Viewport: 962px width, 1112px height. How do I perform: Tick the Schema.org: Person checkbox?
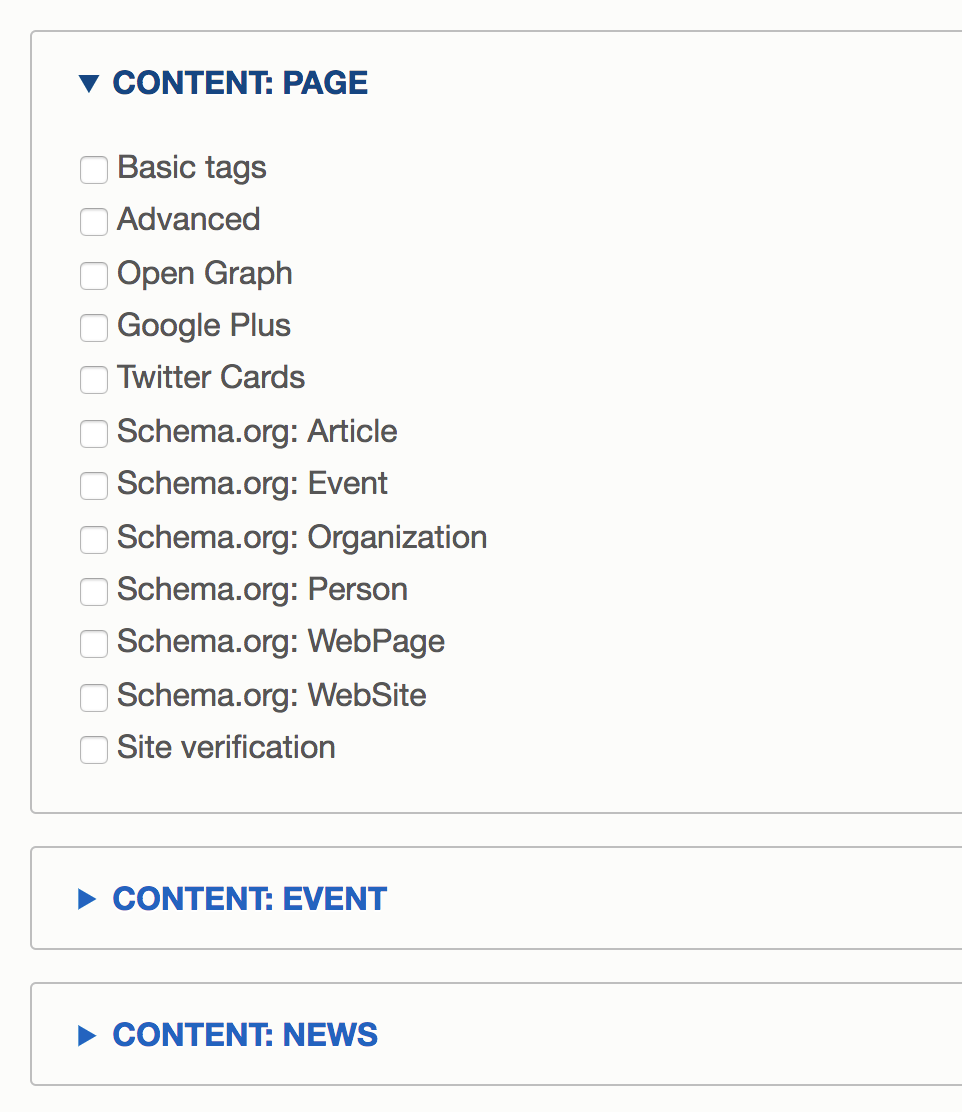[x=94, y=591]
